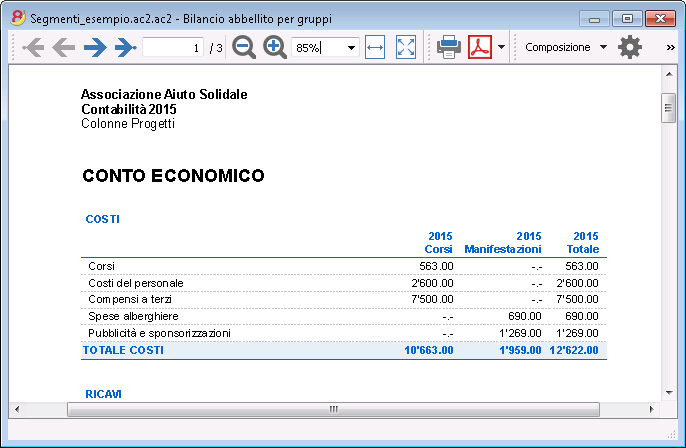Click the 2015 Manifestazioni column header

coord(503,243)
